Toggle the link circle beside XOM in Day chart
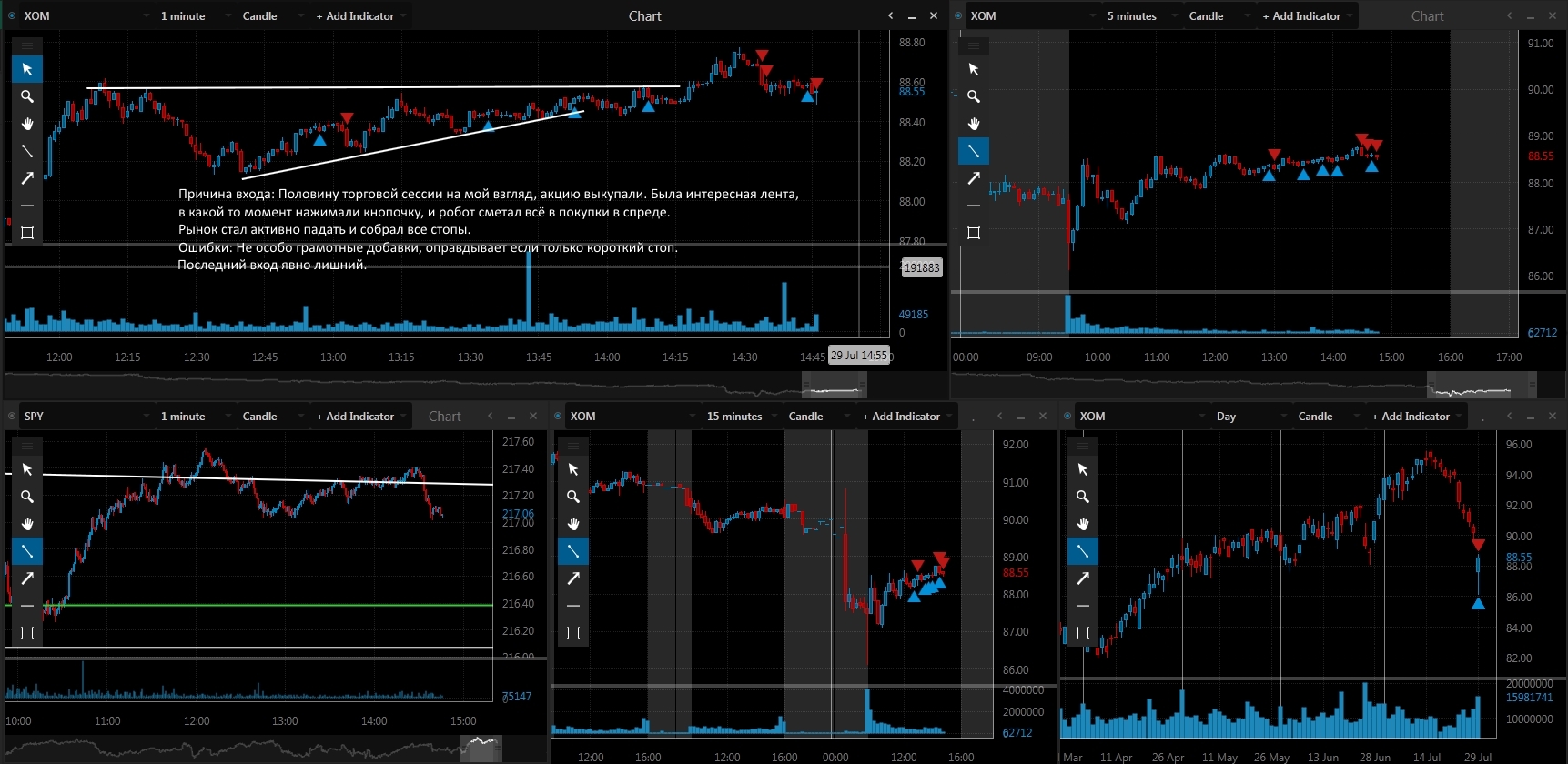Screen dimensions: 1568x764 1067,416
